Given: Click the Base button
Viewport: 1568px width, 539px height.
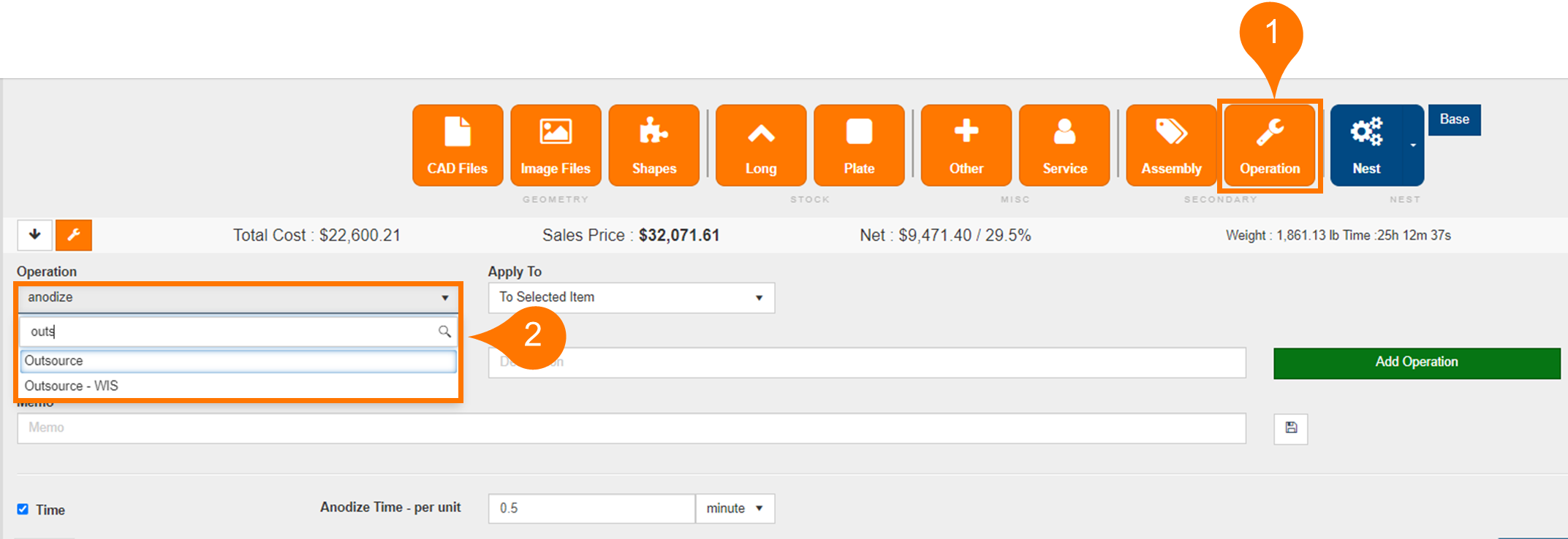Looking at the screenshot, I should pyautogui.click(x=1454, y=120).
